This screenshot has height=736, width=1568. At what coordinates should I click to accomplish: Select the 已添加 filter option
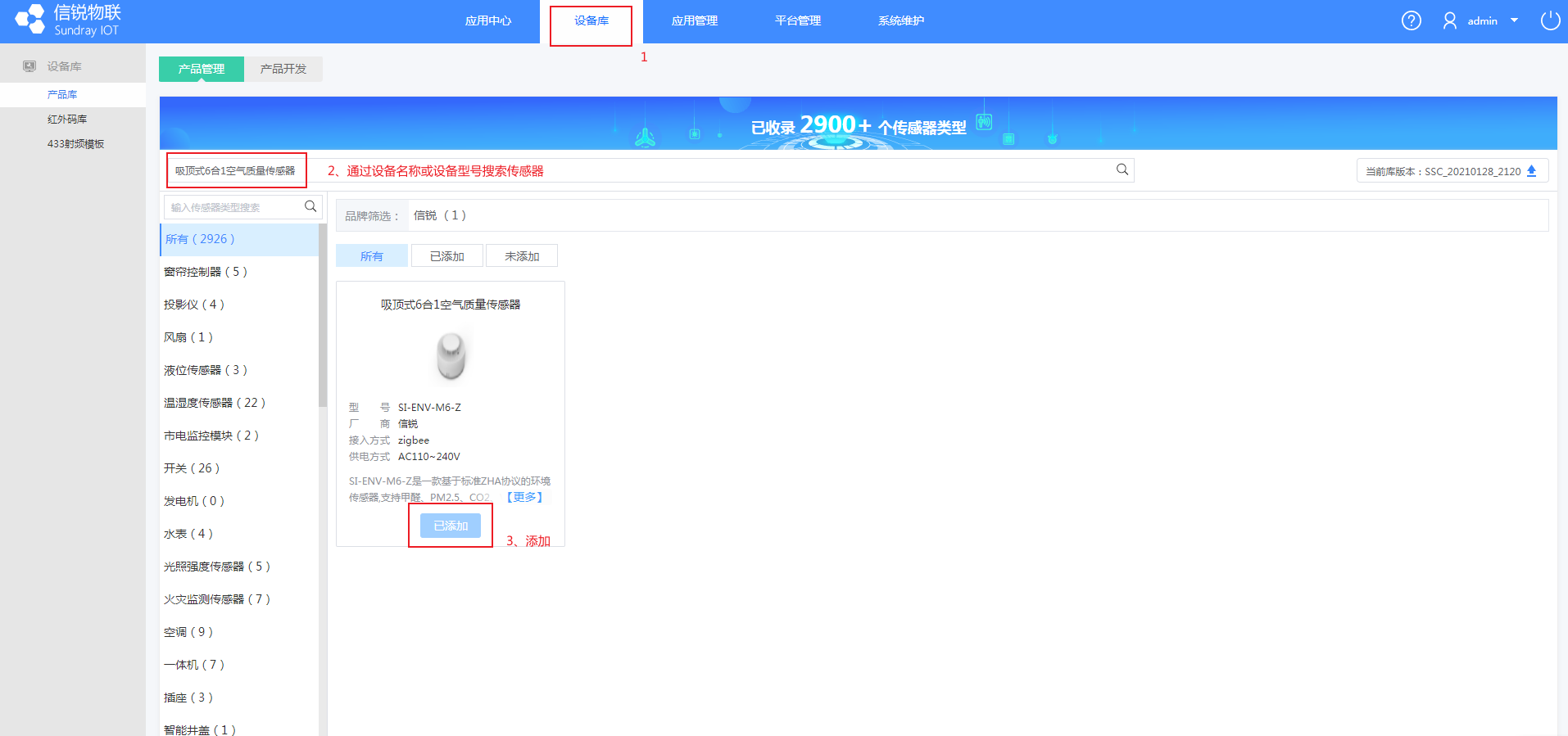tap(446, 256)
